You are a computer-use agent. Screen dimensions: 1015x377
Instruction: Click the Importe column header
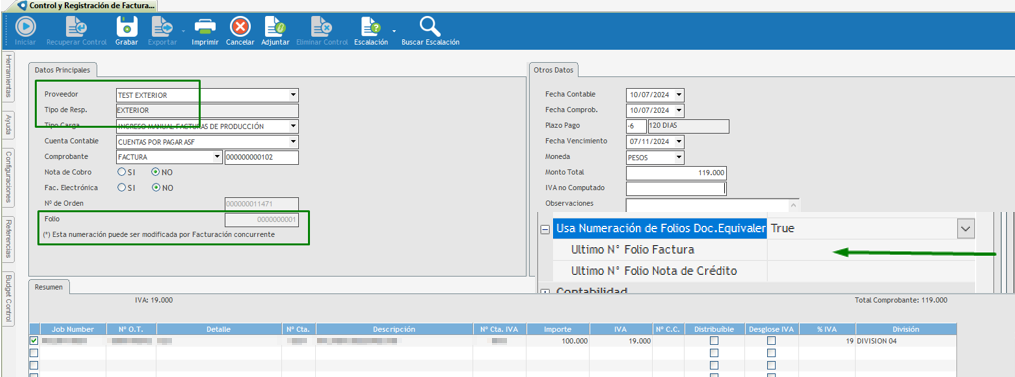(x=557, y=329)
